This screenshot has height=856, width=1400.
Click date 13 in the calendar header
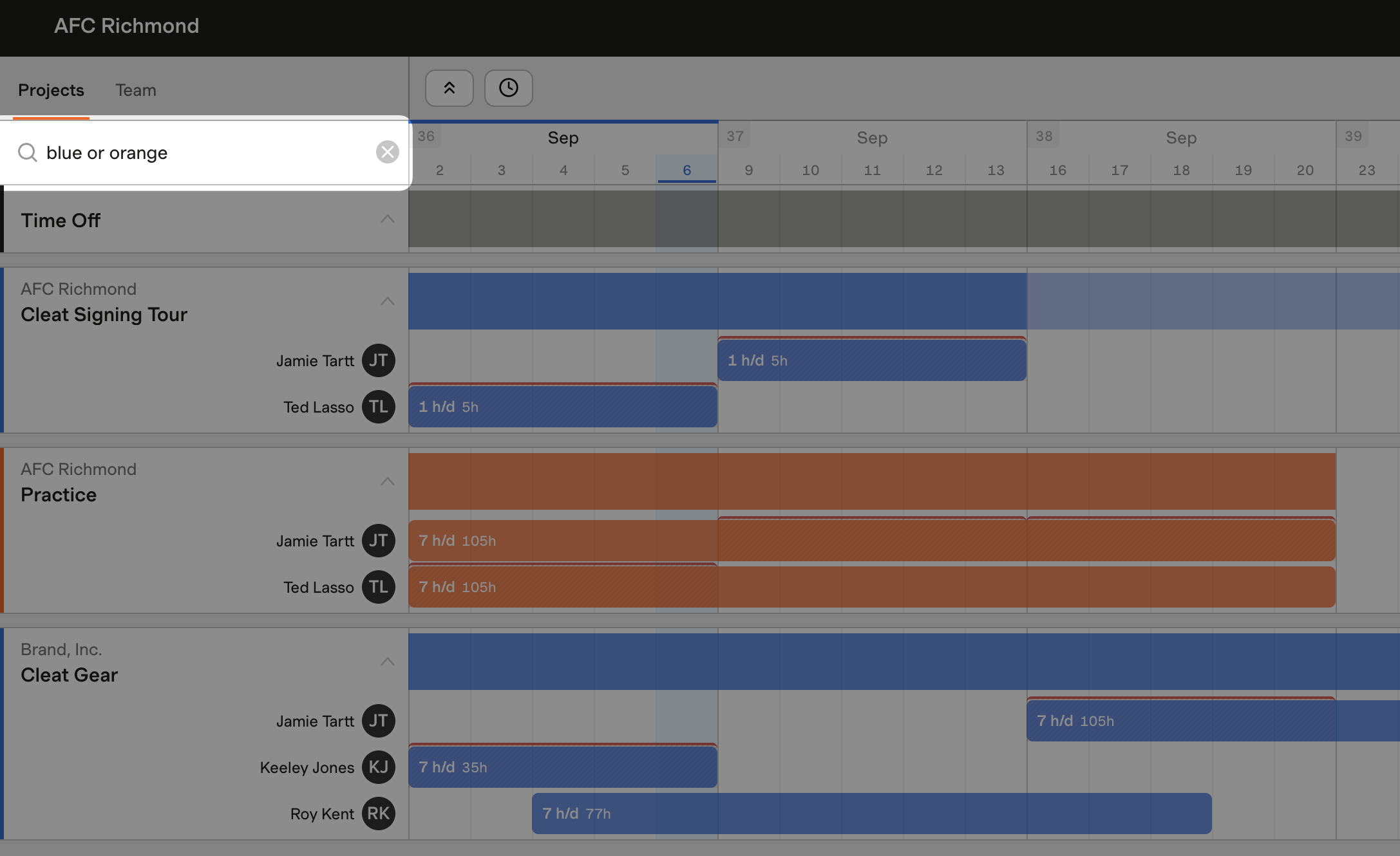click(x=996, y=170)
